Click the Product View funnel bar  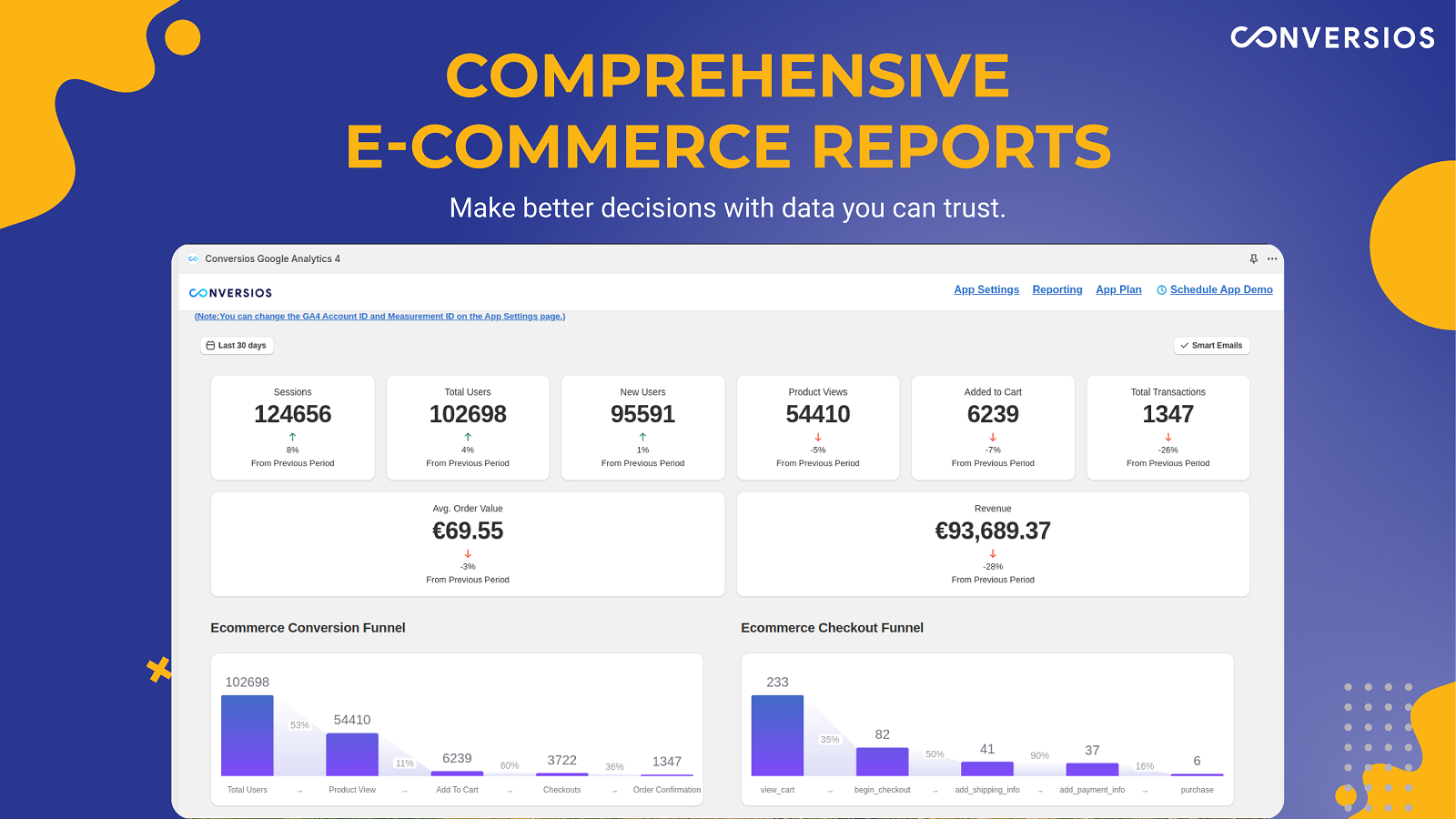click(x=352, y=754)
